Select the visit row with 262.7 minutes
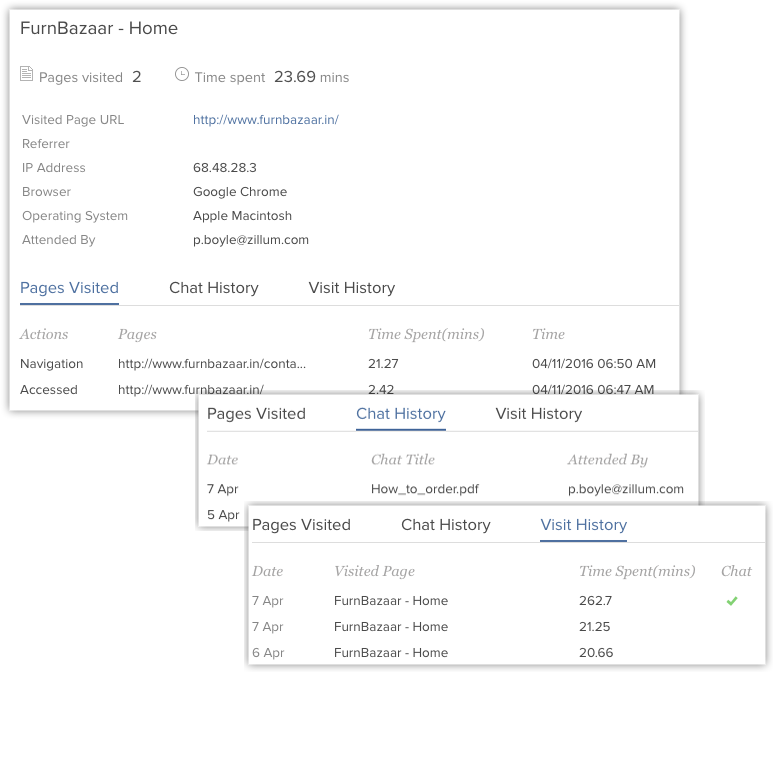 pos(506,601)
